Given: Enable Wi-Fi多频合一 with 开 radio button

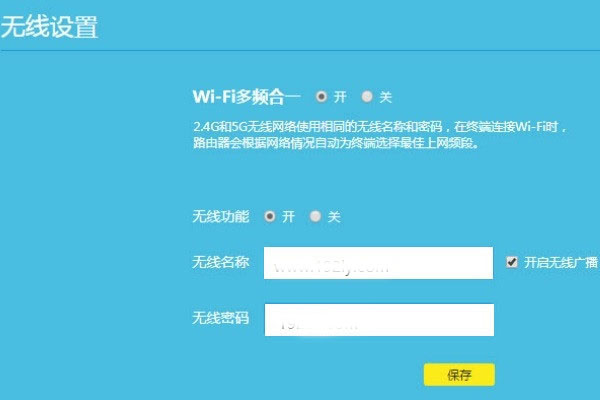Looking at the screenshot, I should click(x=321, y=96).
